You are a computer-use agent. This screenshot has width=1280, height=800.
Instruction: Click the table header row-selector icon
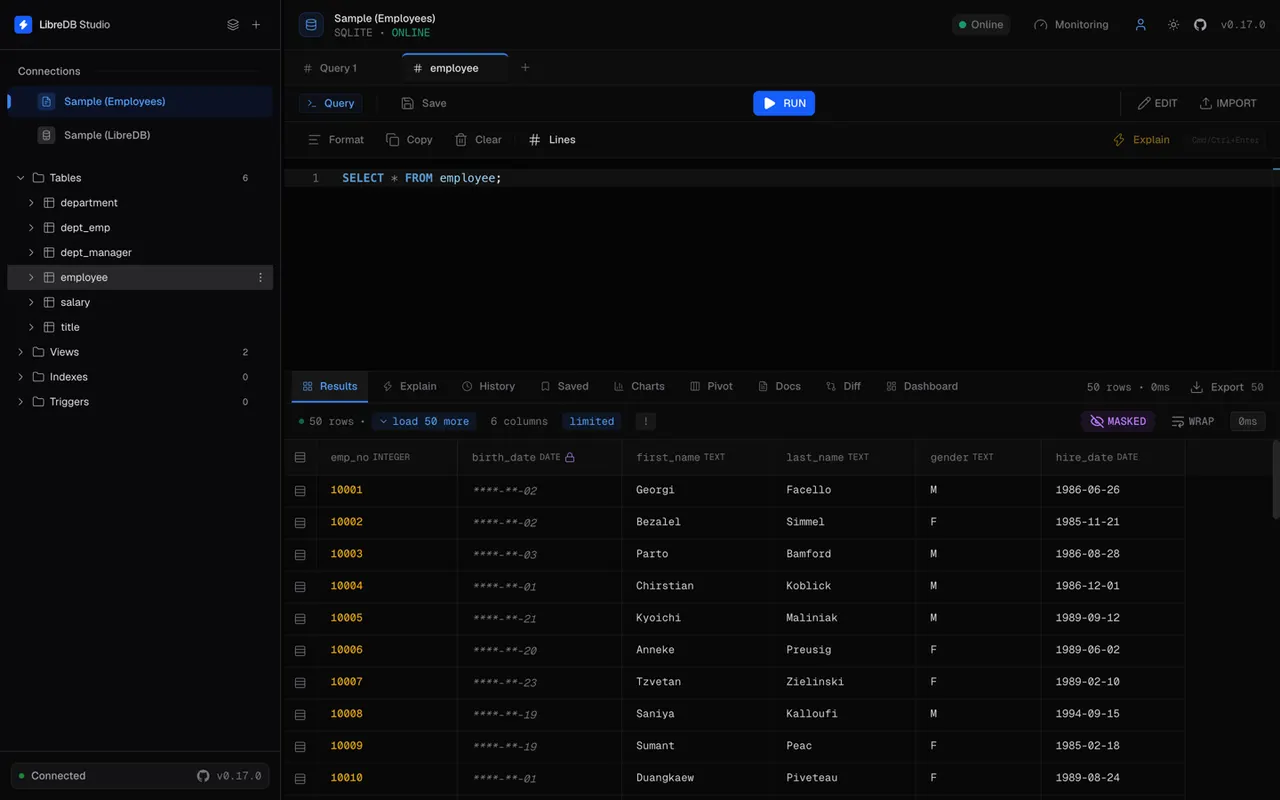tap(300, 458)
